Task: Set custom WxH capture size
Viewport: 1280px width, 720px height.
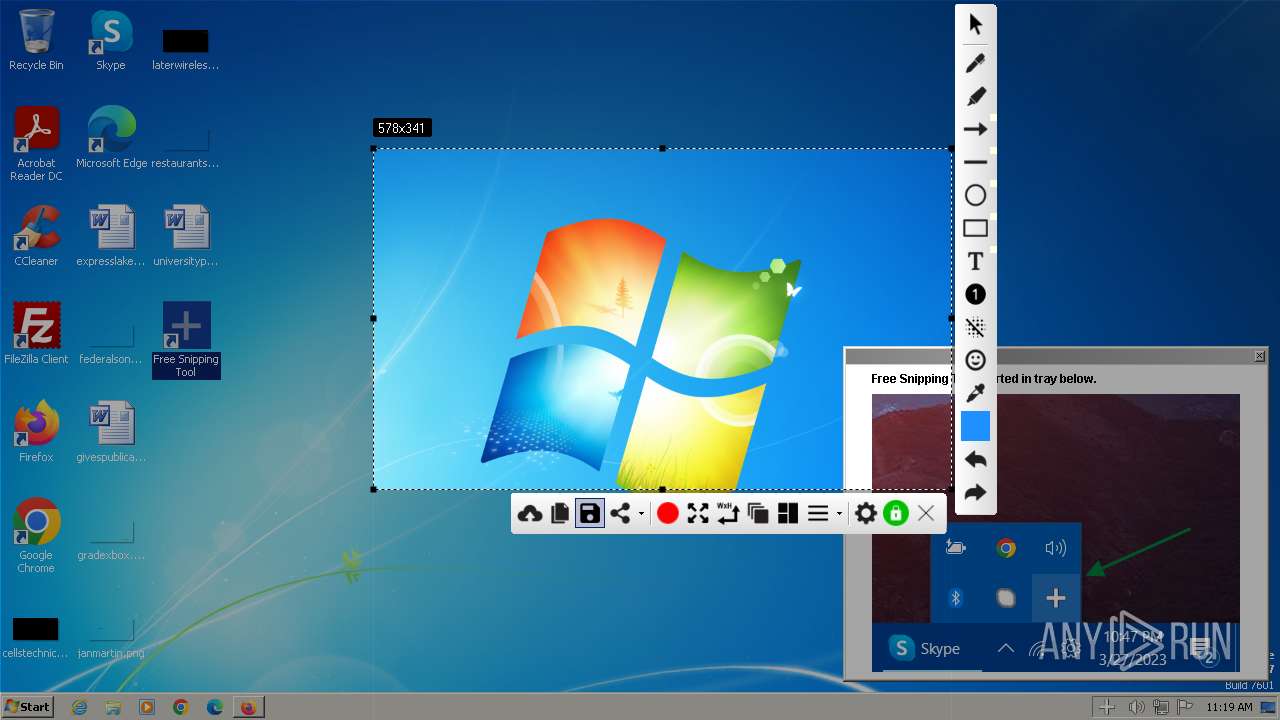Action: (x=728, y=513)
